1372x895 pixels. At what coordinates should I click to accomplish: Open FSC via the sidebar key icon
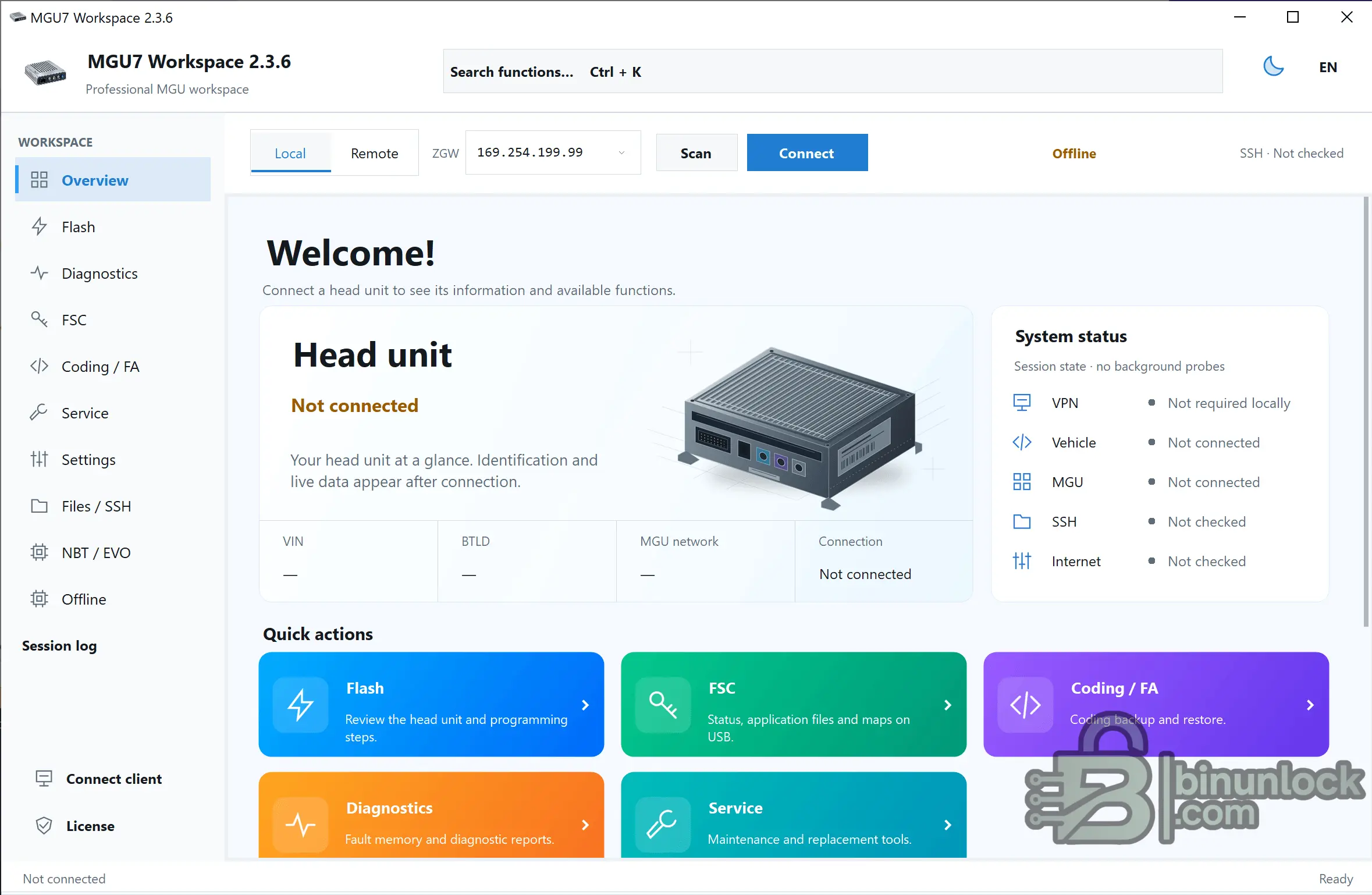39,319
